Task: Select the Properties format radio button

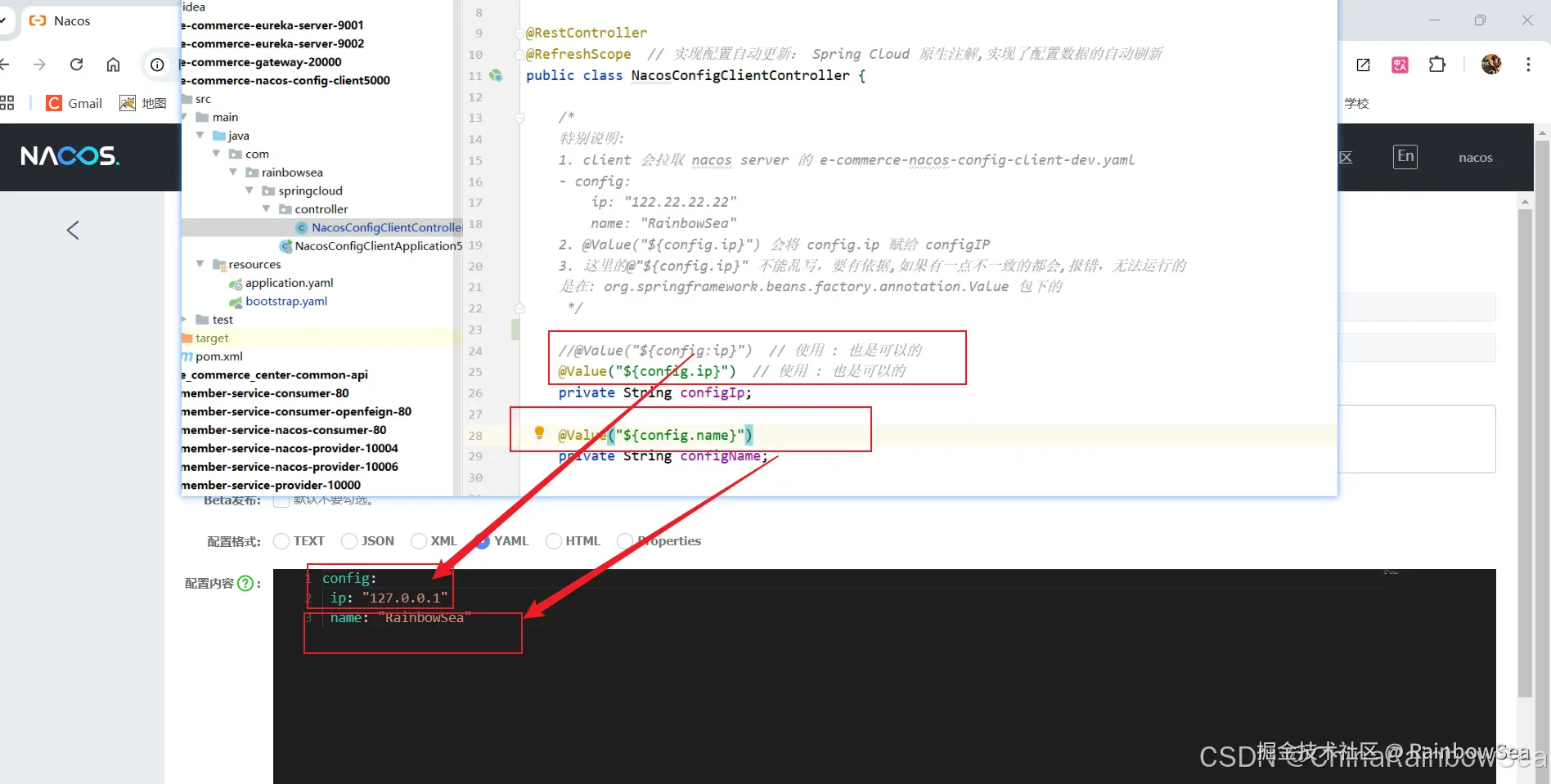Action: (626, 541)
